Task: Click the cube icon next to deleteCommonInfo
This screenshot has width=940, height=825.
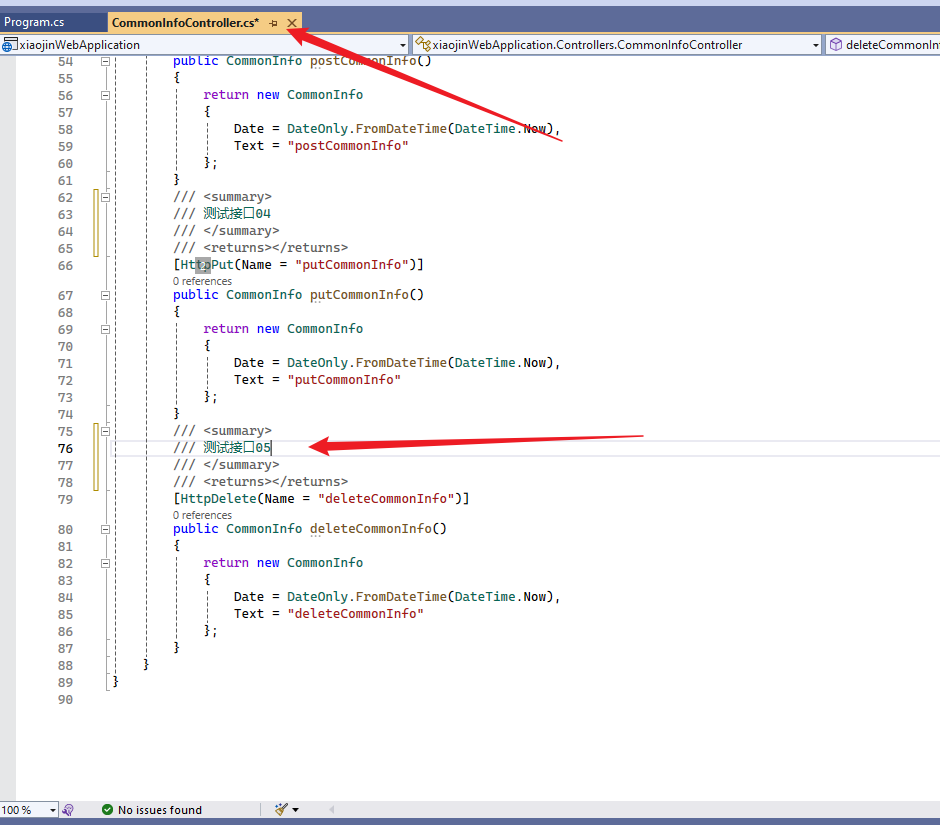Action: tap(836, 44)
